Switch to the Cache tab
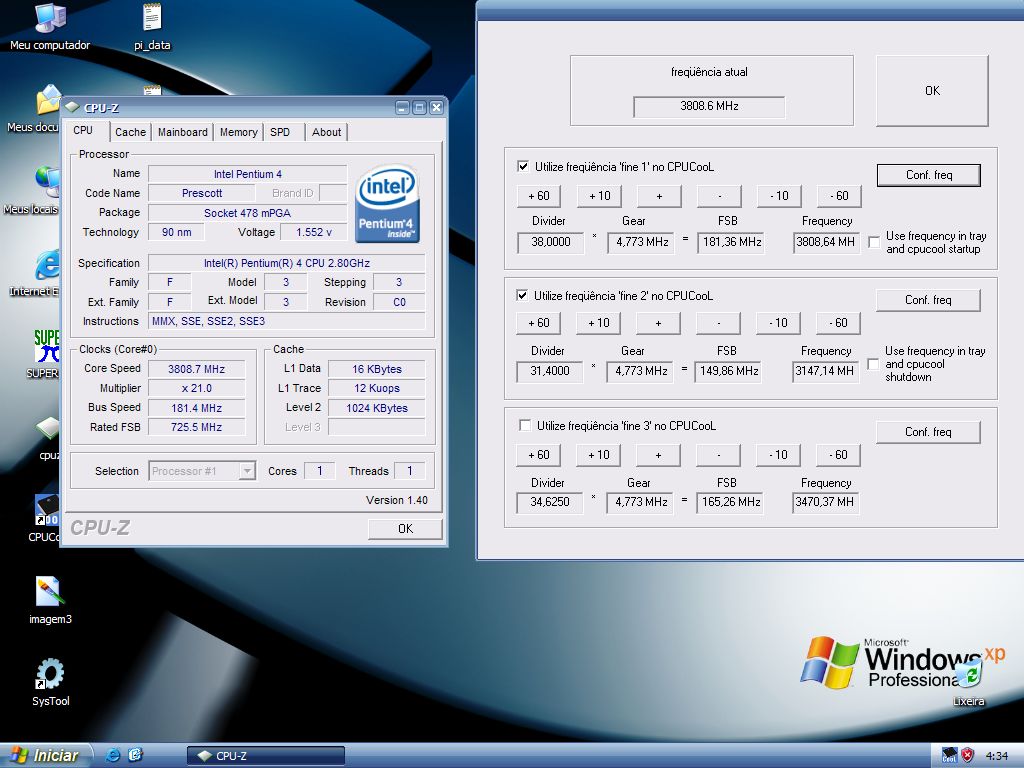 pos(131,132)
